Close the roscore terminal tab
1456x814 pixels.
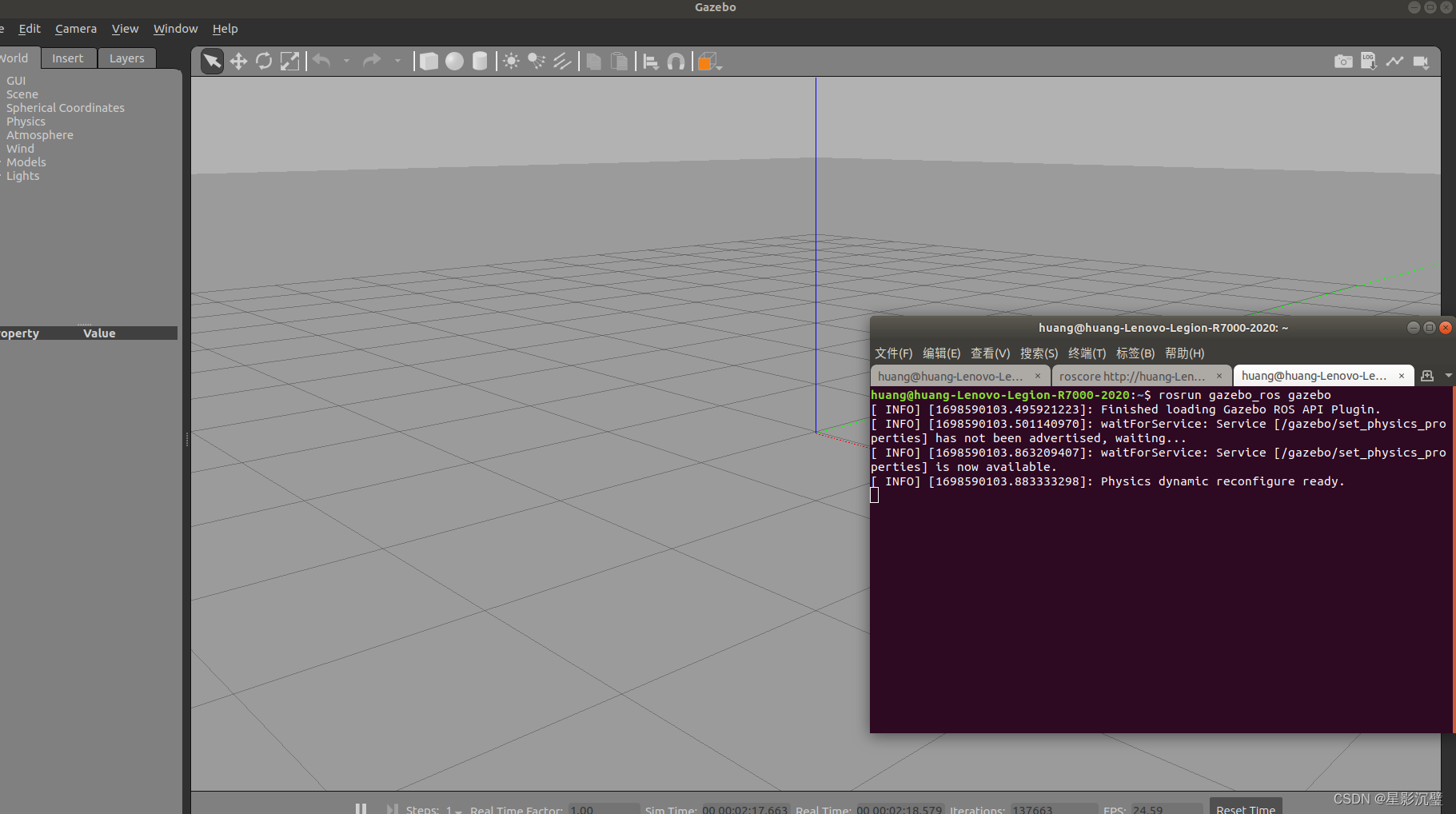click(1219, 376)
